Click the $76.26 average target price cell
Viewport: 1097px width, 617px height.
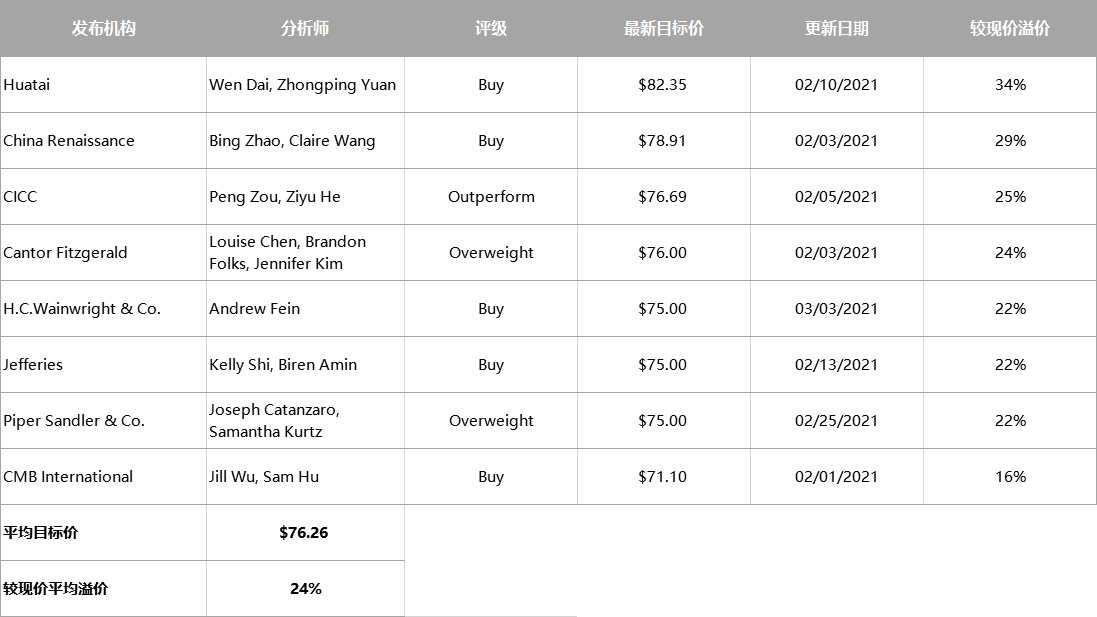(305, 532)
